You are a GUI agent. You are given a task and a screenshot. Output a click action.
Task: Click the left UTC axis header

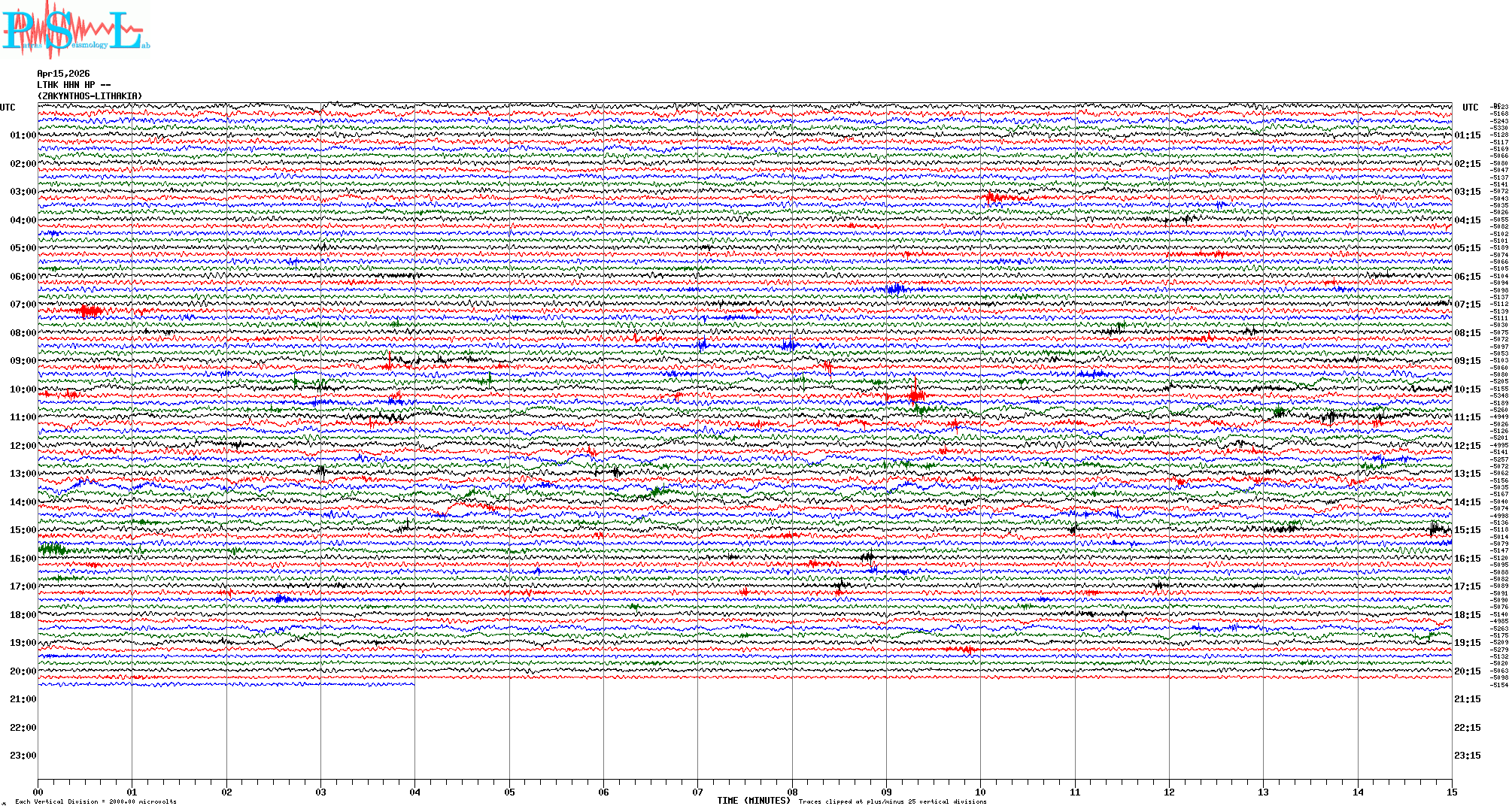click(x=8, y=108)
